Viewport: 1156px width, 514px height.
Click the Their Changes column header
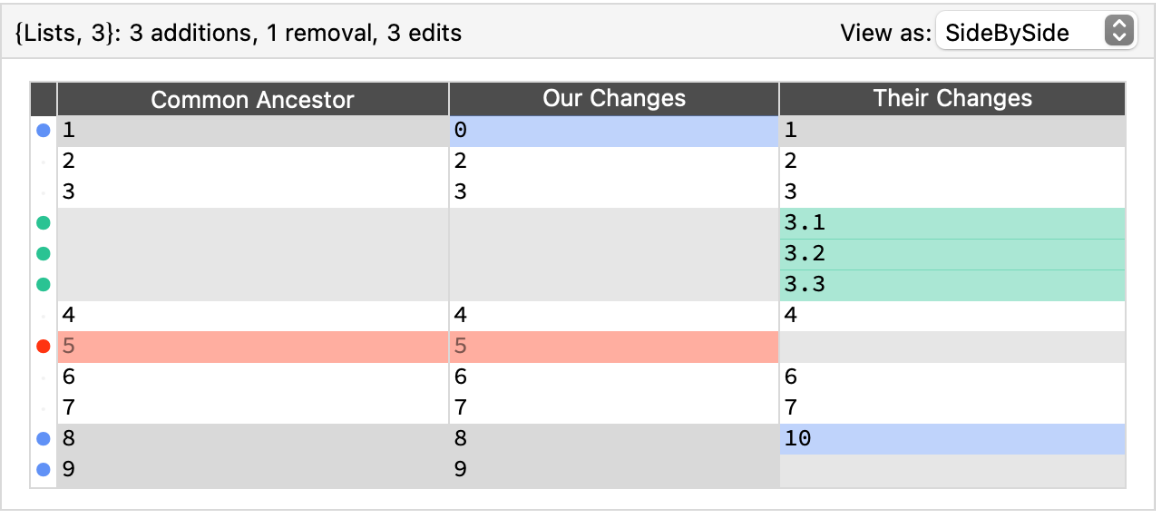[x=951, y=98]
